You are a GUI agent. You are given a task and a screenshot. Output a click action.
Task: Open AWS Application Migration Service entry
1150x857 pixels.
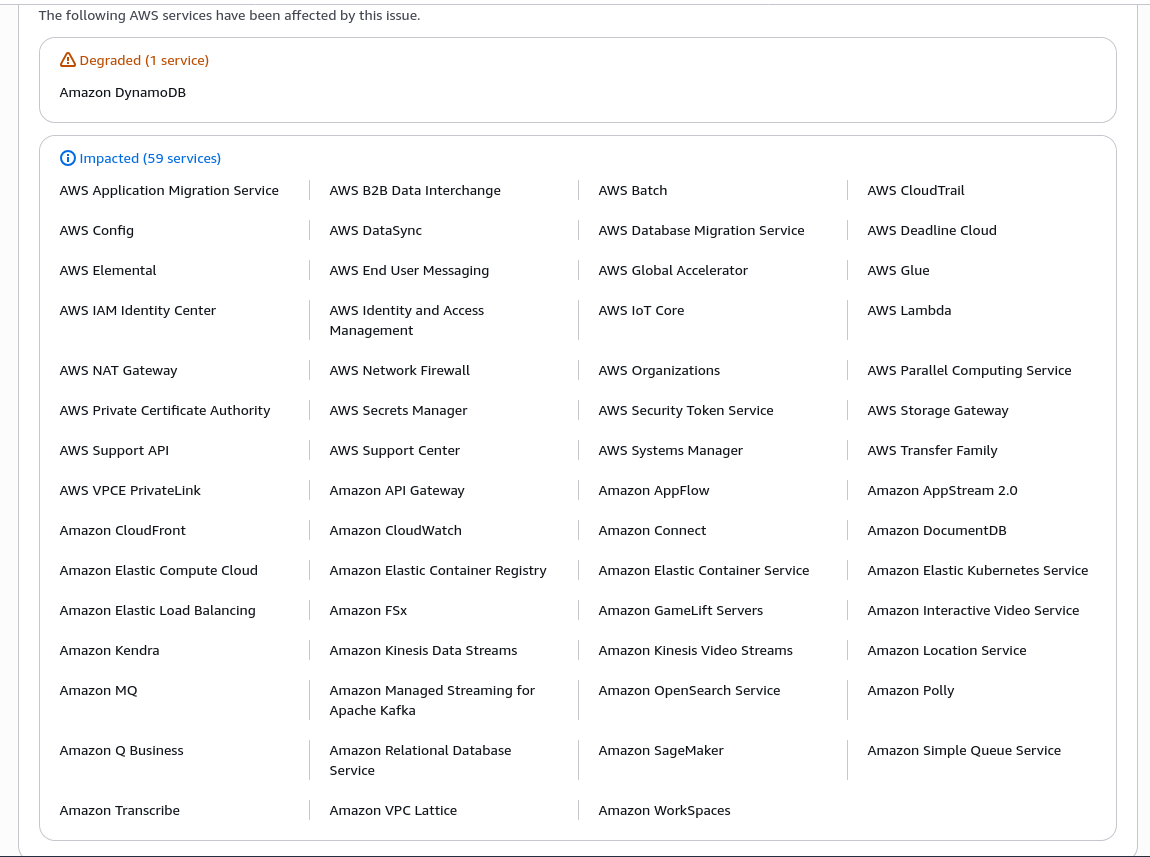pos(169,190)
